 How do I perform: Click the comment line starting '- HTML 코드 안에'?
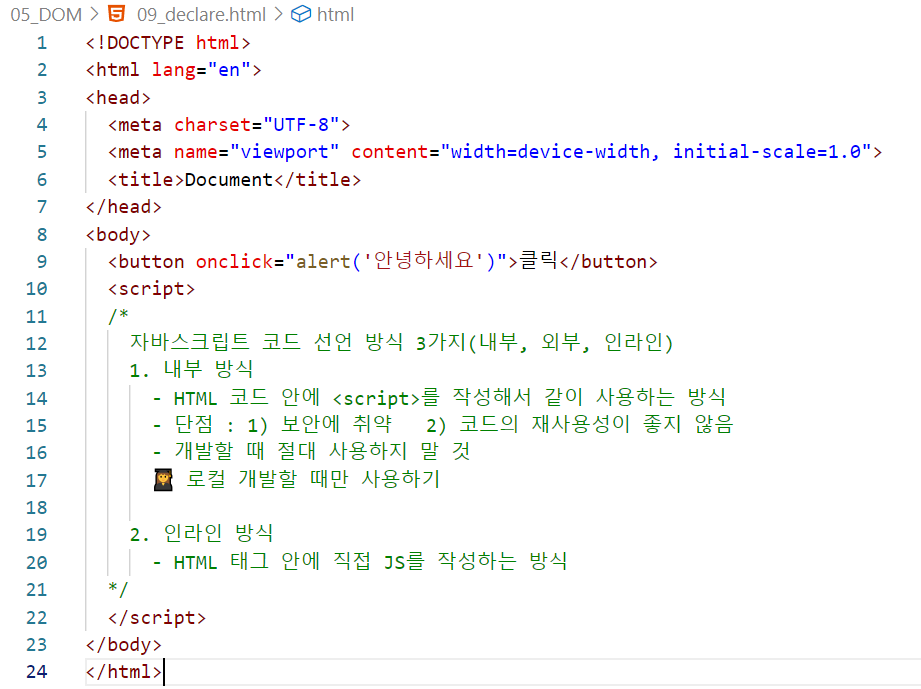click(x=439, y=398)
